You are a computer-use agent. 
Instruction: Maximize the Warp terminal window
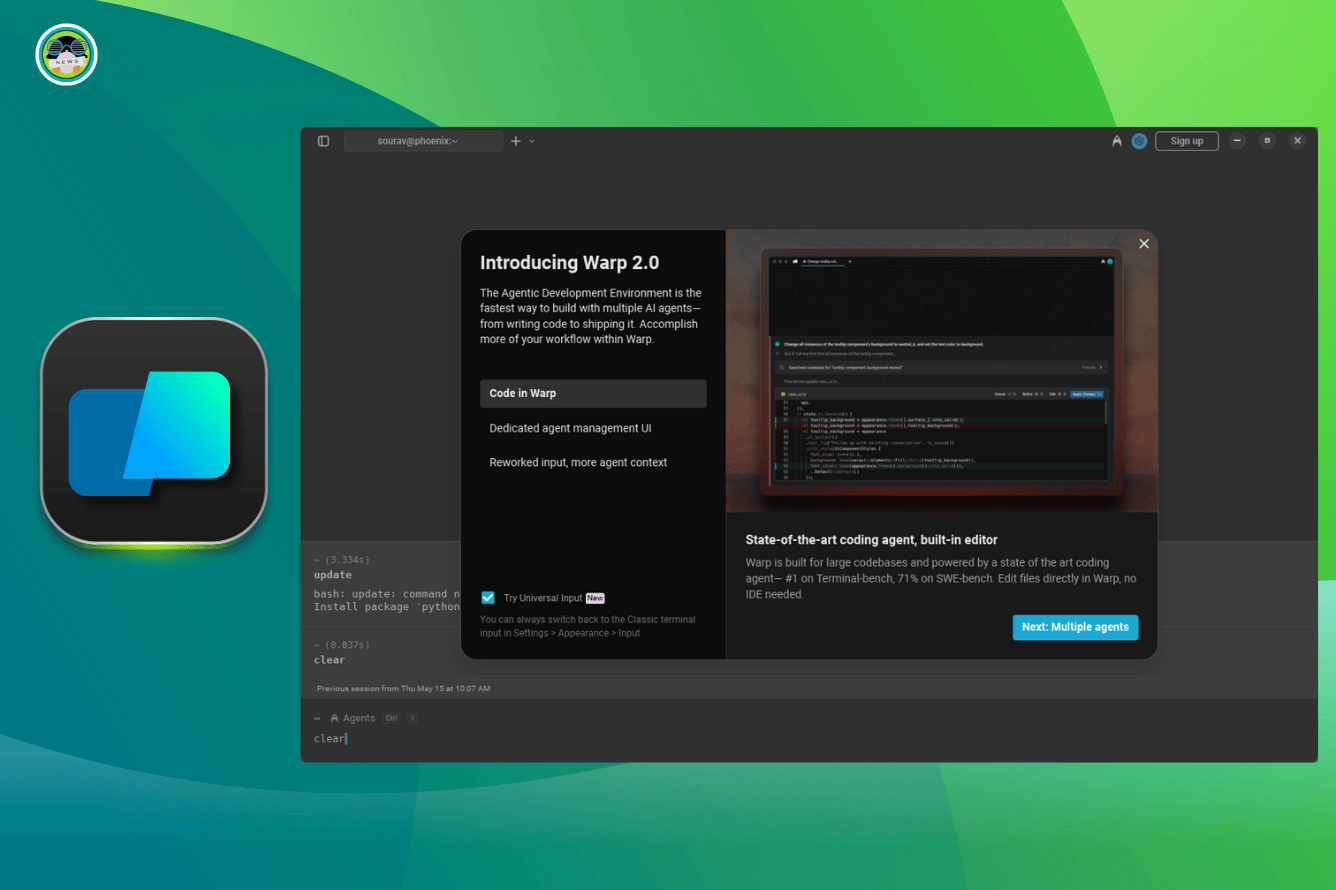pos(1267,141)
